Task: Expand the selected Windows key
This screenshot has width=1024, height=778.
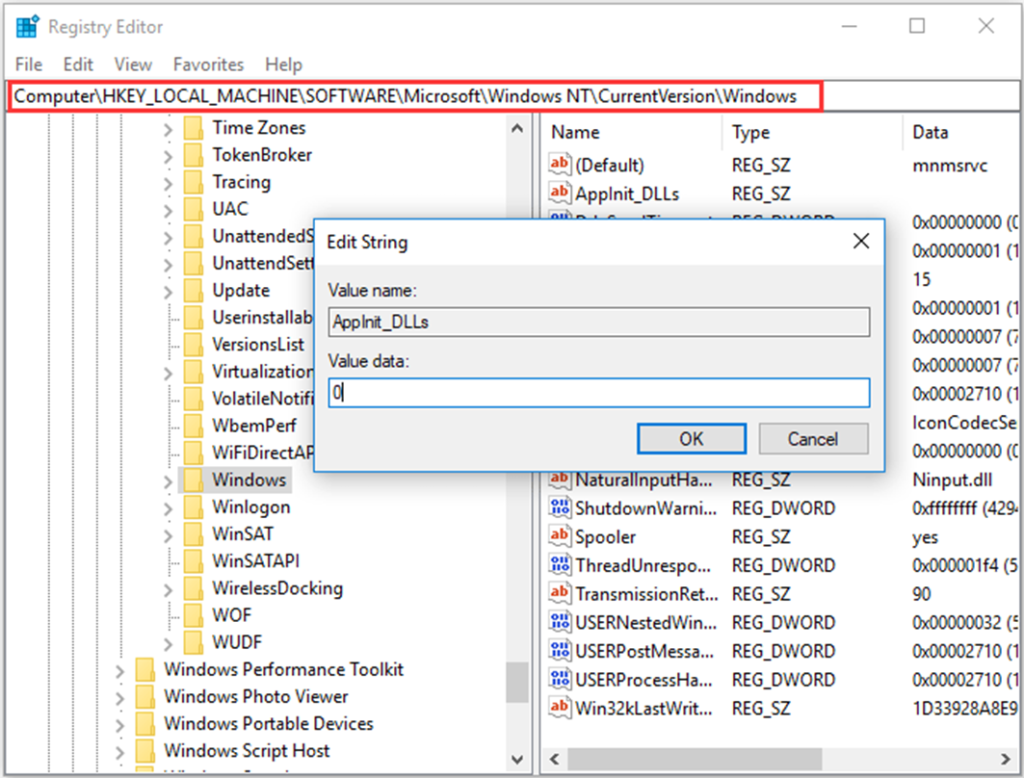Action: pos(168,481)
